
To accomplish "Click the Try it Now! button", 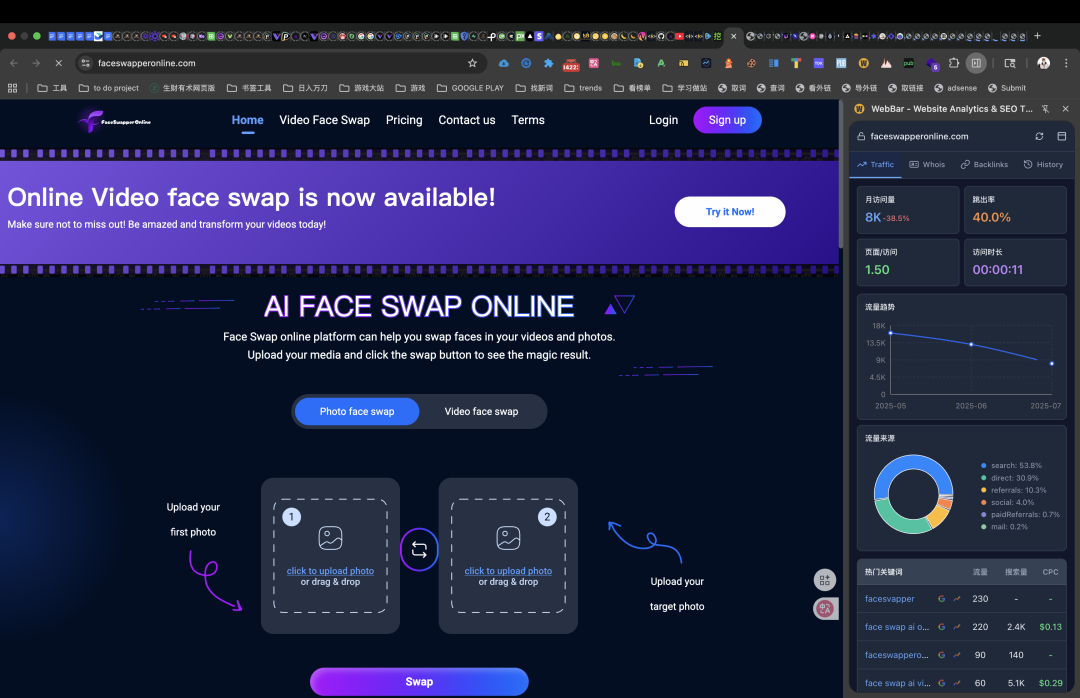I will (730, 212).
